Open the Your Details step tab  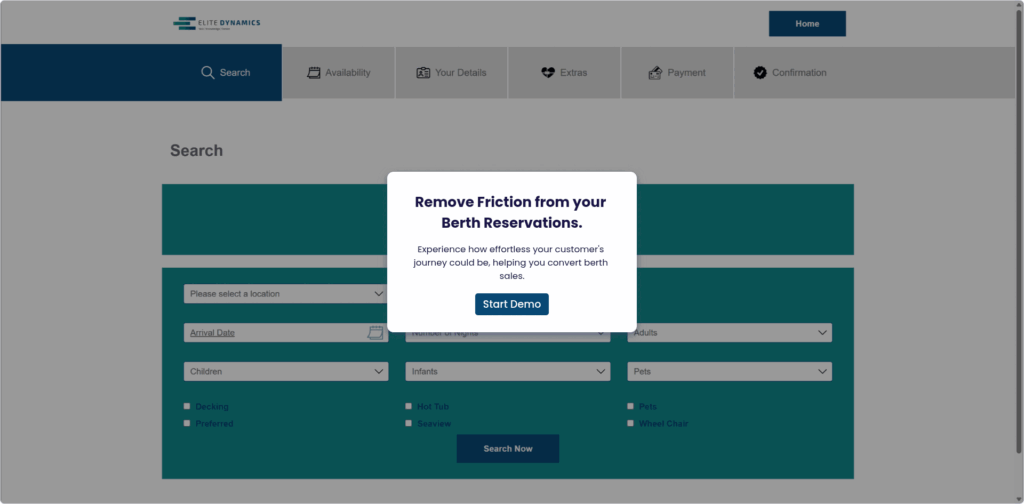451,72
